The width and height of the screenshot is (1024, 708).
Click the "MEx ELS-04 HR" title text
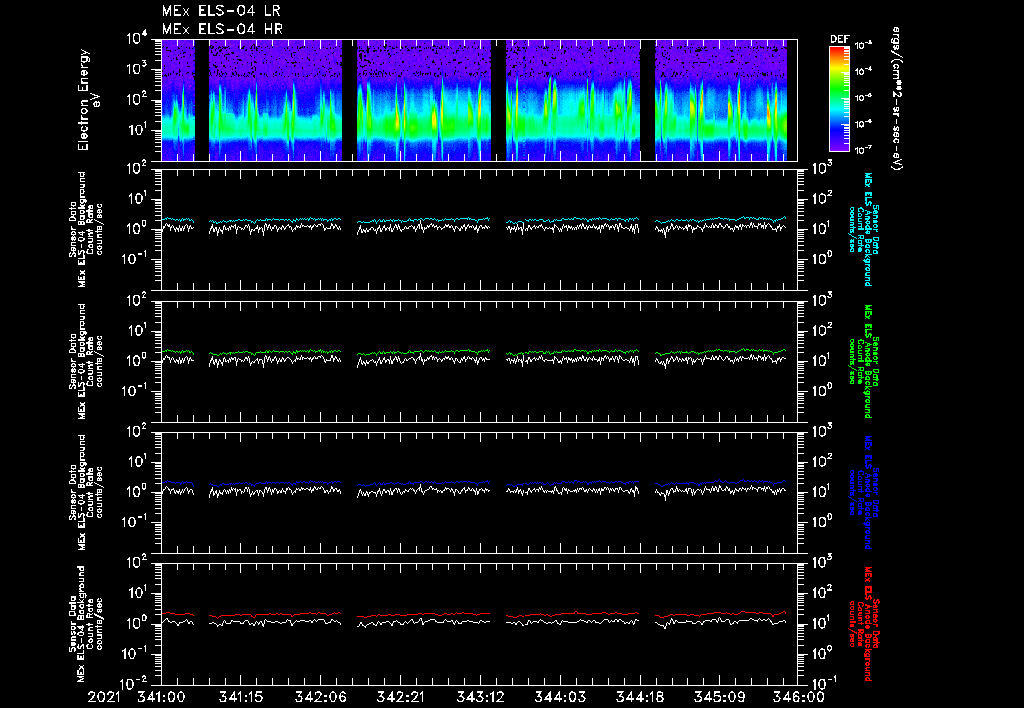pos(222,29)
